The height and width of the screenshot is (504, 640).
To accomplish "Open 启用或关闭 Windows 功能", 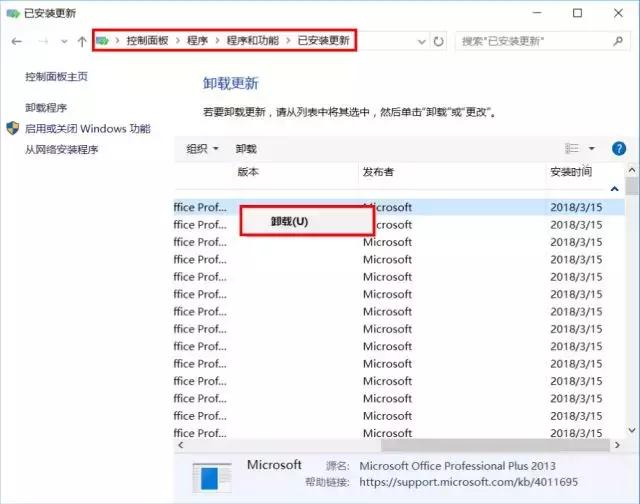I will click(87, 128).
